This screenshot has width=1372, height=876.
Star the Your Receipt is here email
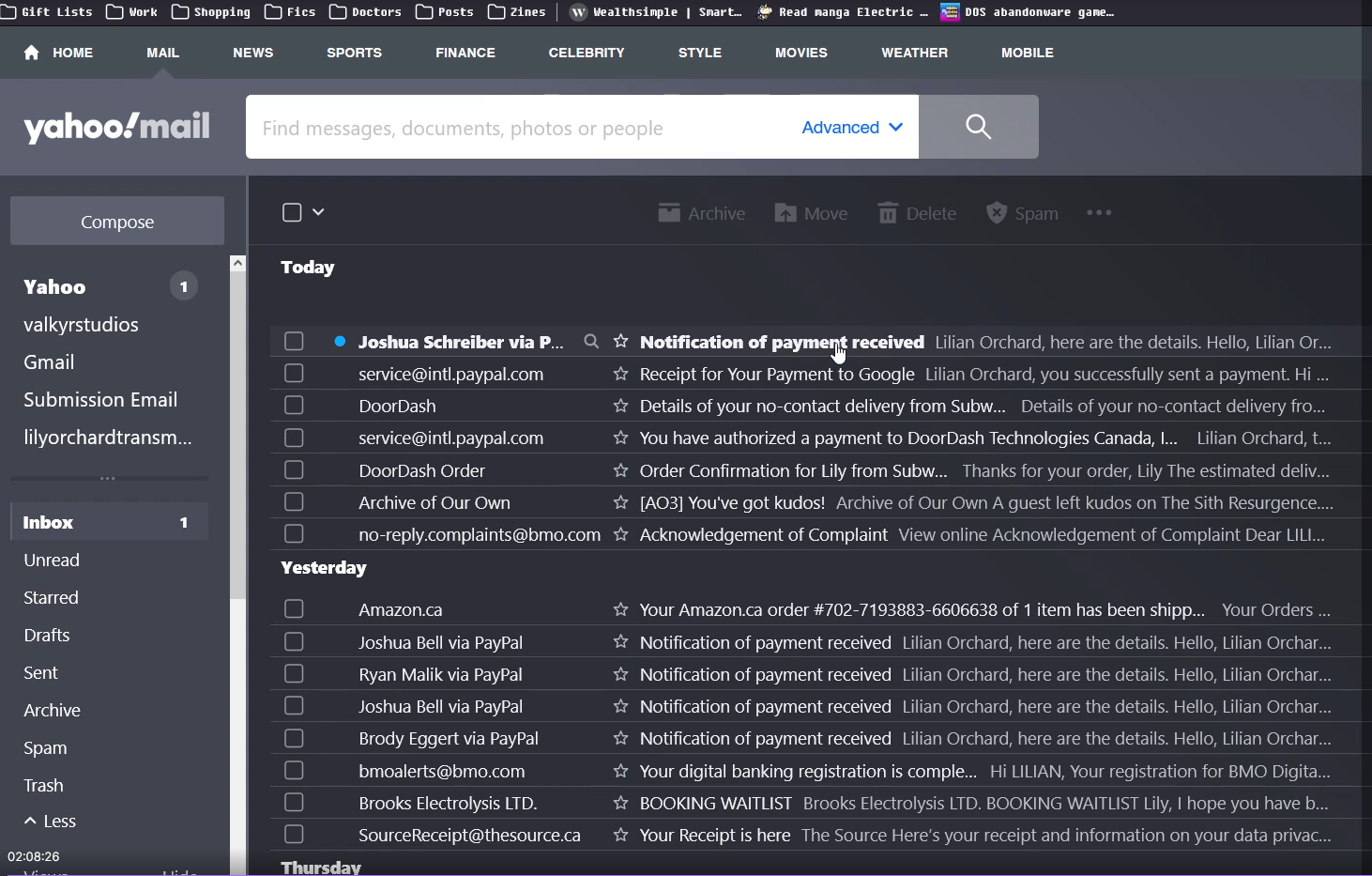pos(620,835)
